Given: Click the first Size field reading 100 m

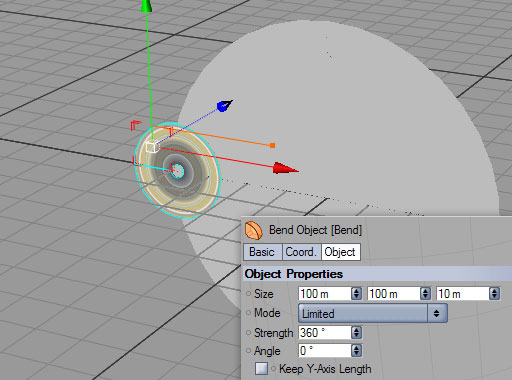Looking at the screenshot, I should click(x=324, y=294).
